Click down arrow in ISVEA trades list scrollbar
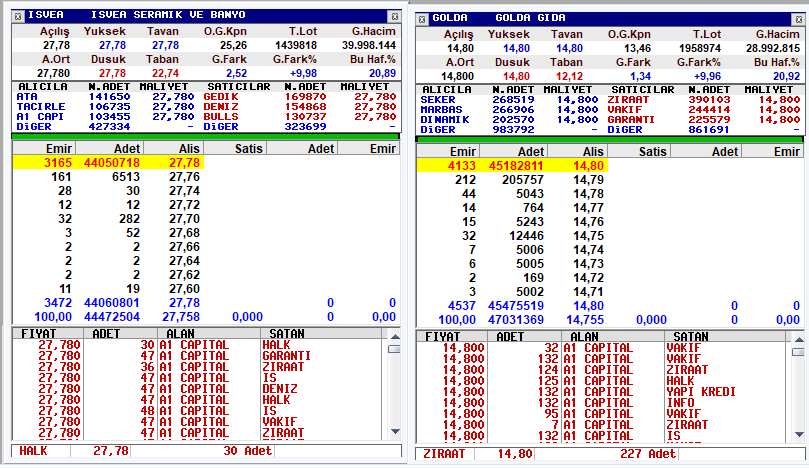809x468 pixels. click(395, 431)
